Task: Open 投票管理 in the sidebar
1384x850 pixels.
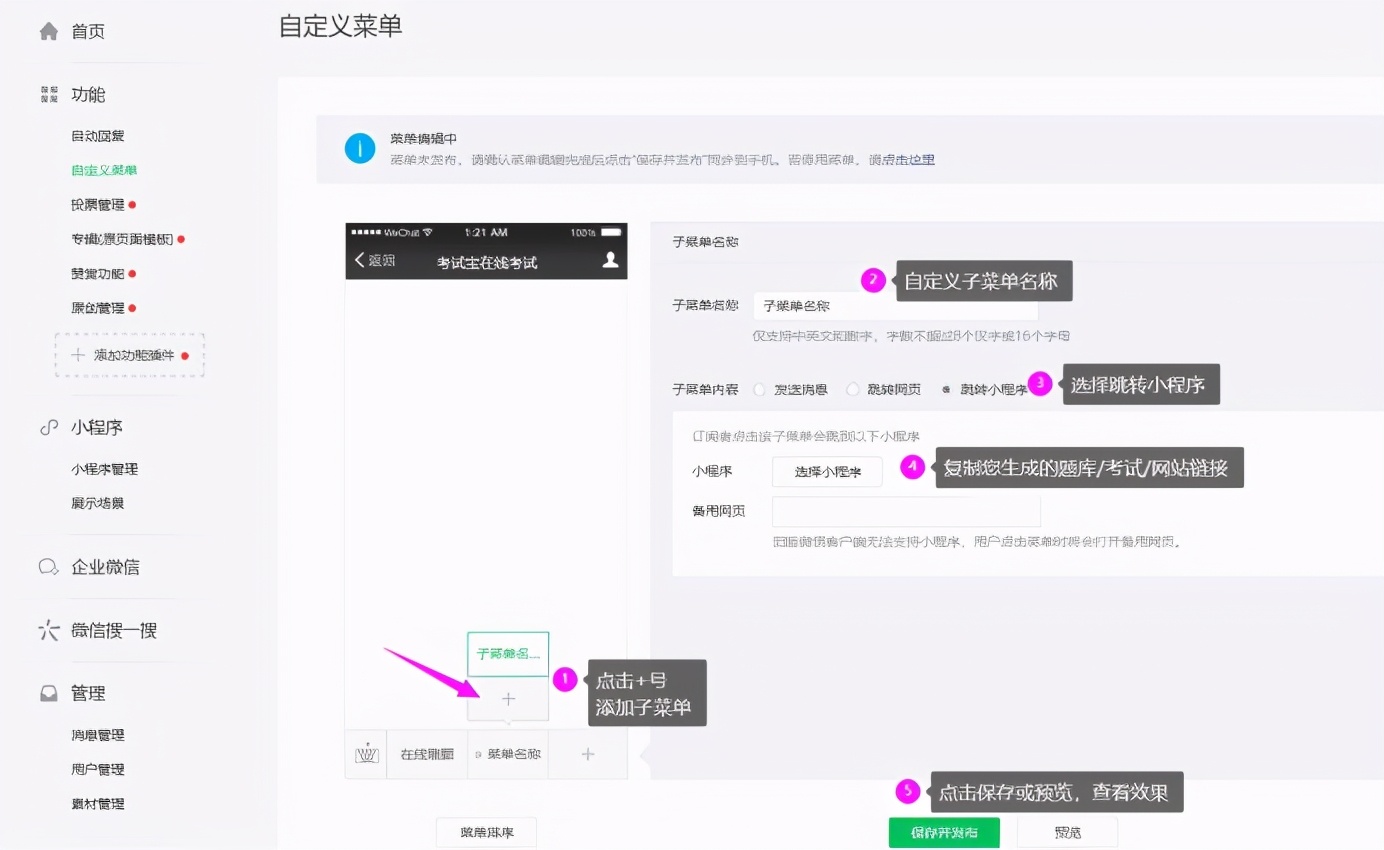Action: [x=98, y=205]
